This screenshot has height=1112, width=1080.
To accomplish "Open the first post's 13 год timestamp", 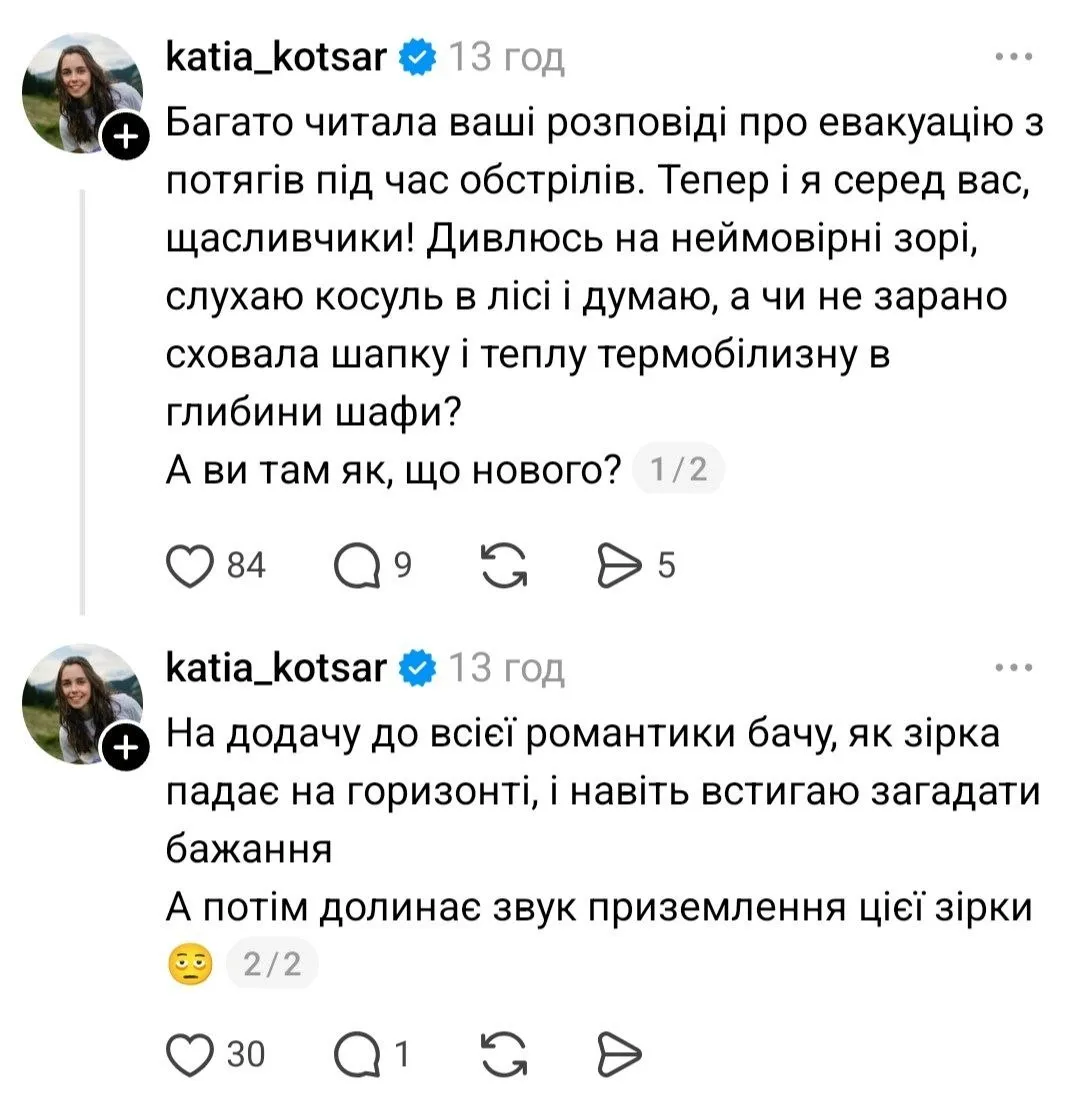I will click(x=506, y=57).
